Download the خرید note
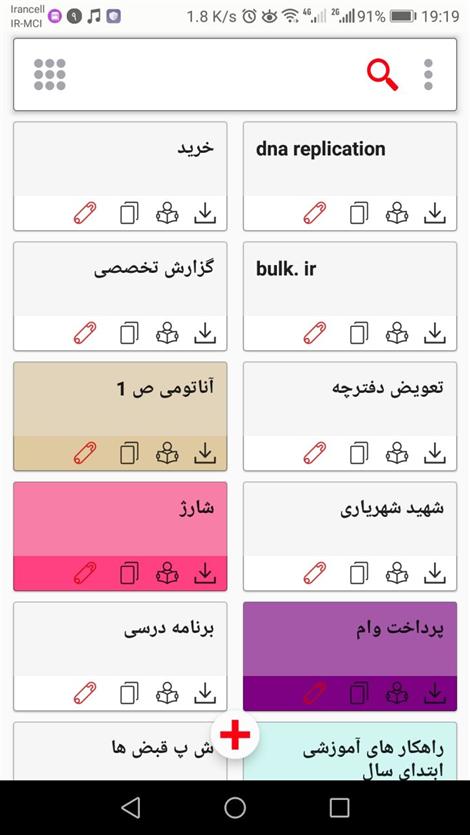This screenshot has width=470, height=835. pyautogui.click(x=205, y=213)
